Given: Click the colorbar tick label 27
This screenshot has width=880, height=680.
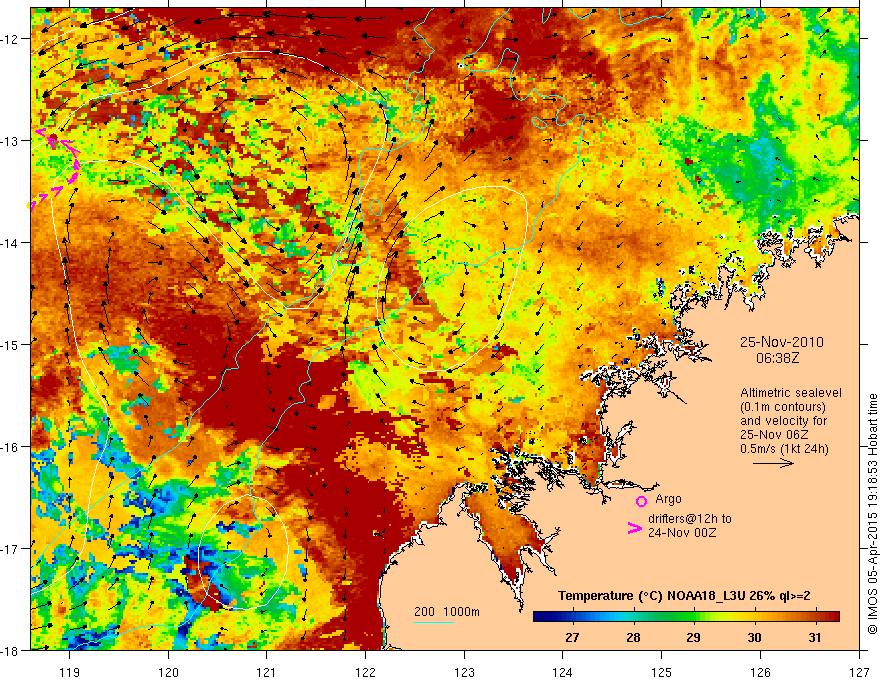Looking at the screenshot, I should [x=572, y=637].
